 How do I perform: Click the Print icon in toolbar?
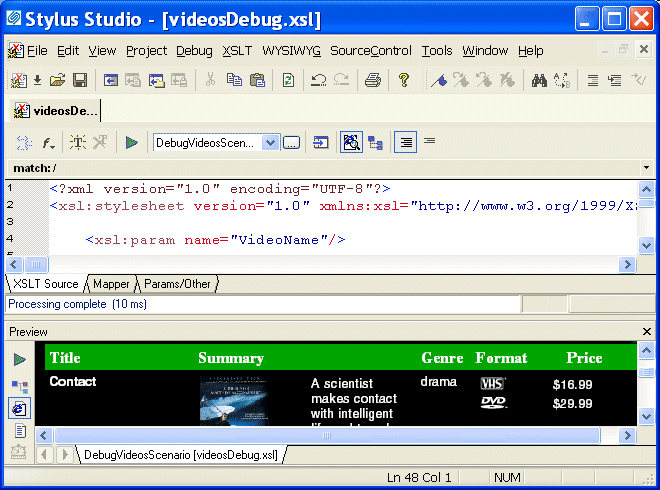[x=372, y=81]
